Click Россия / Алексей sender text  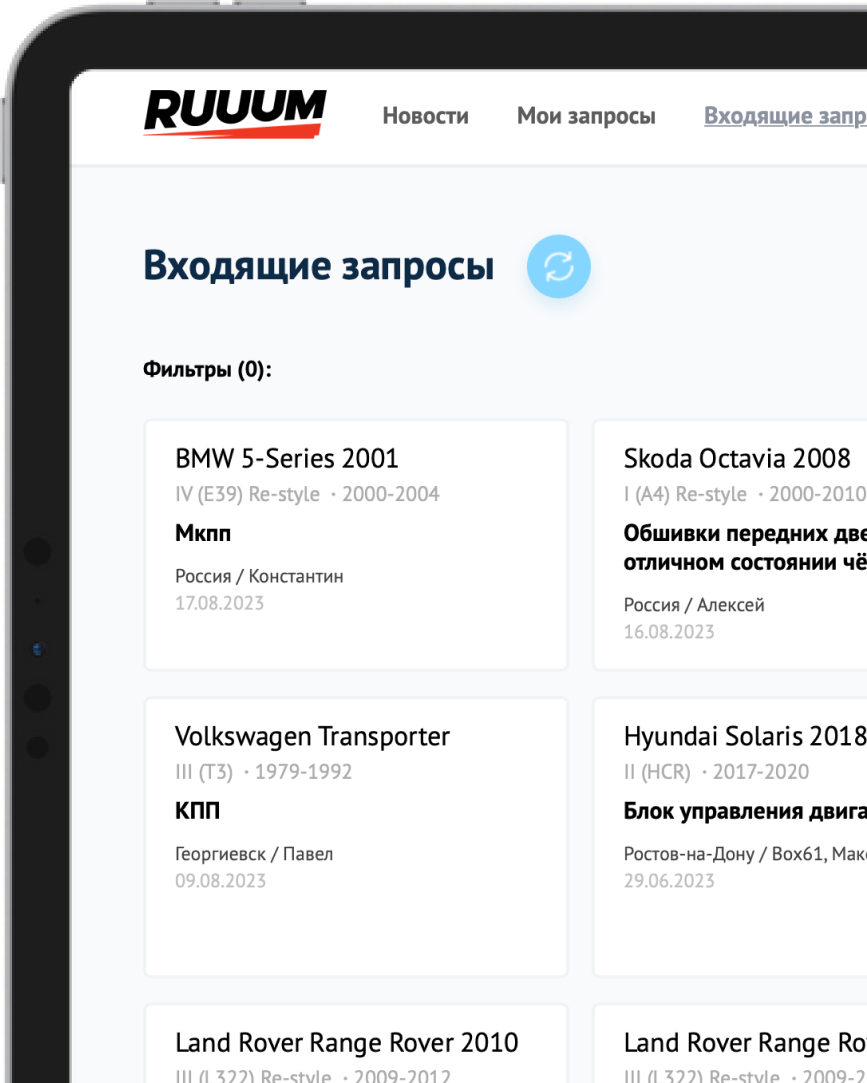click(694, 605)
